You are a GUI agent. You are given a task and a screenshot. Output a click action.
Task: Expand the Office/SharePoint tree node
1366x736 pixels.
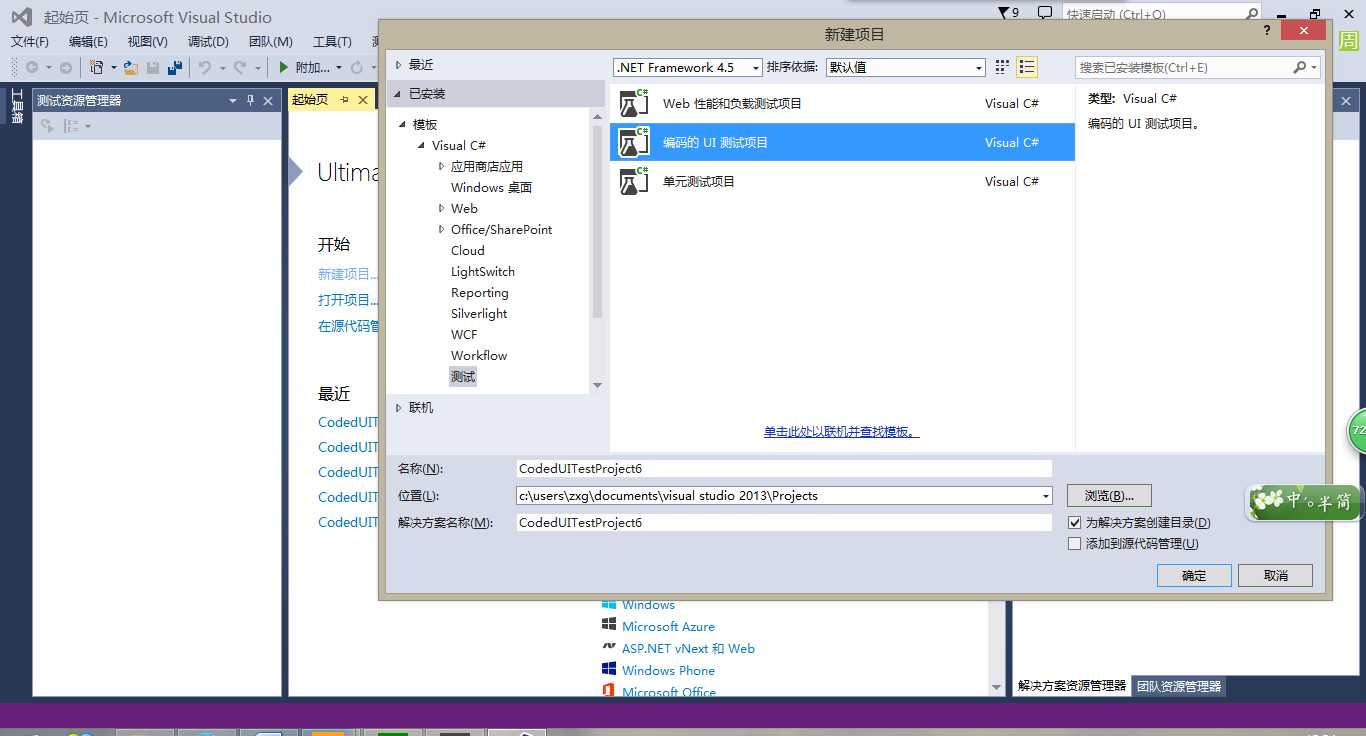point(441,230)
